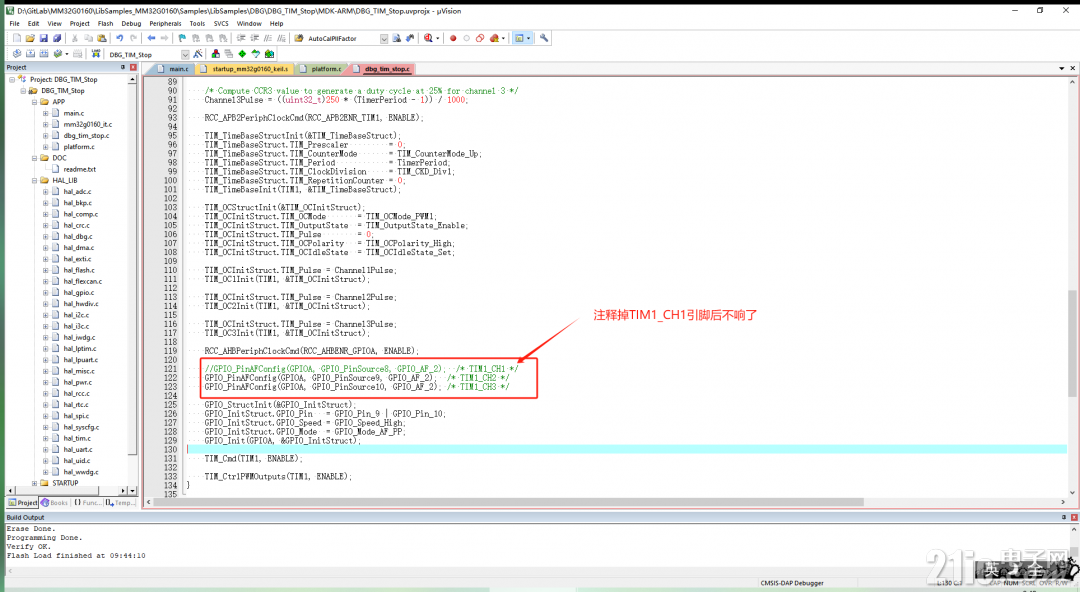
Task: Click the Select Software Packs icon
Action: pyautogui.click(x=256, y=54)
